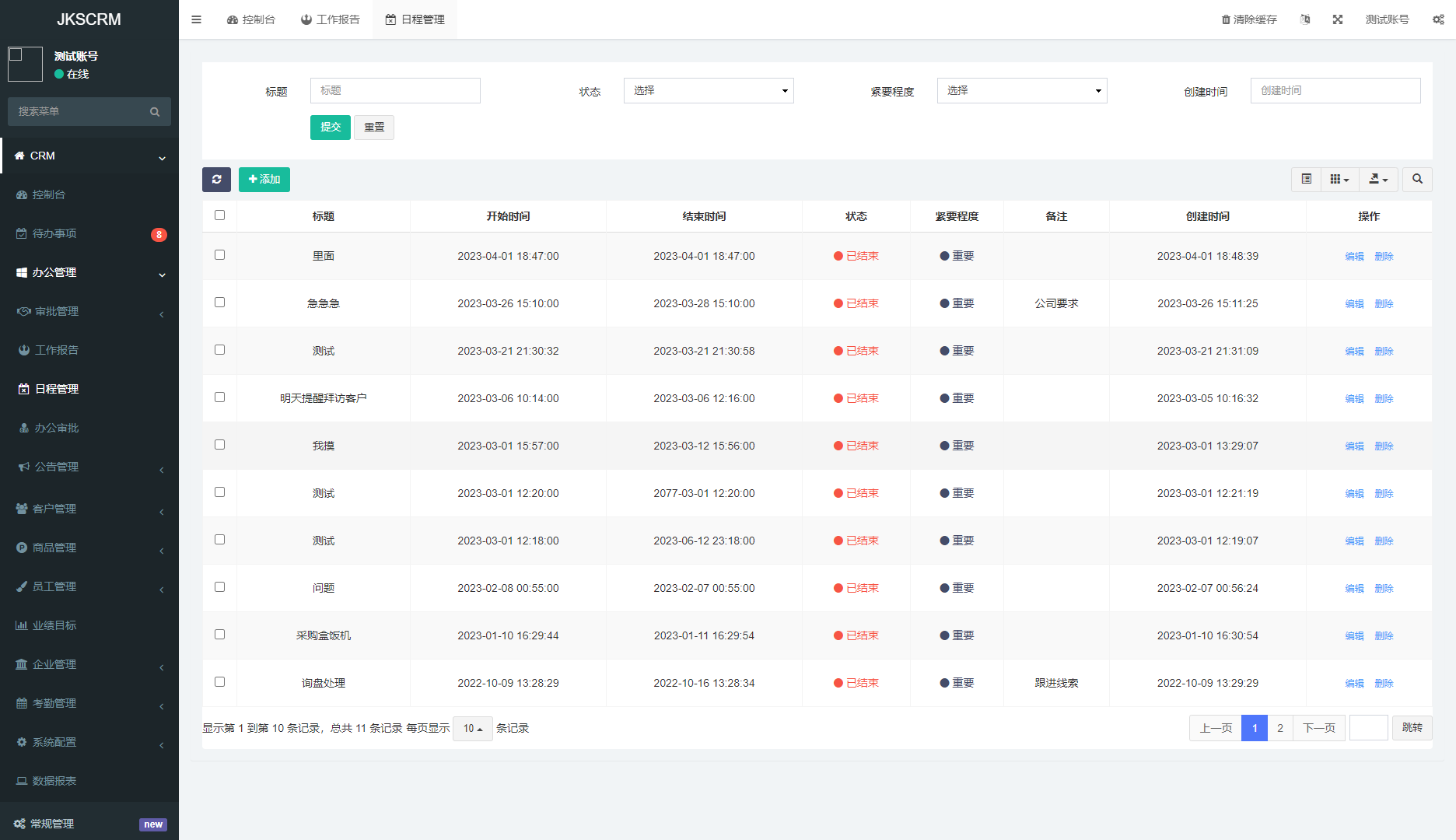Open the settings gears icon top right
Screen dimensions: 1456x840
click(1438, 19)
